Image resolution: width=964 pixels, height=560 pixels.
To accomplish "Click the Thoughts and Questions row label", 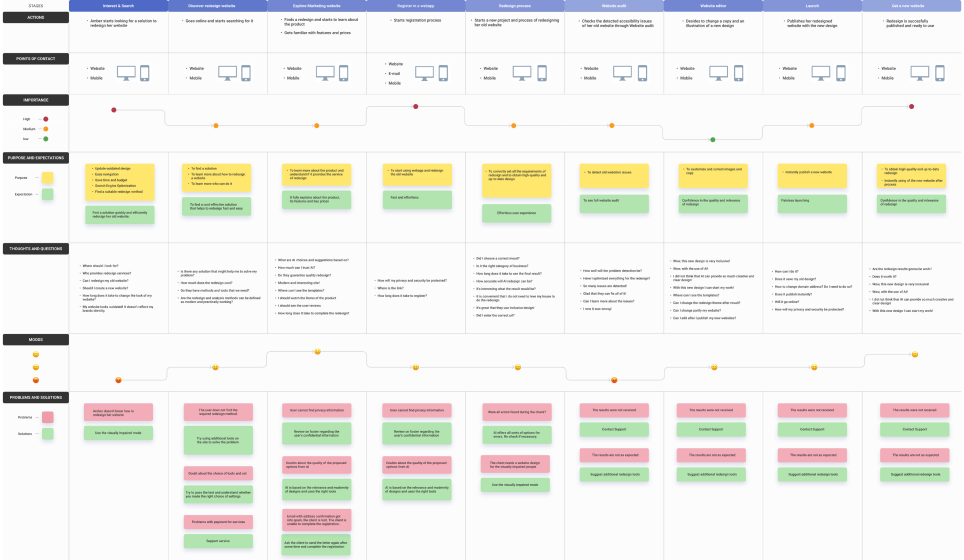I will 36,249.
